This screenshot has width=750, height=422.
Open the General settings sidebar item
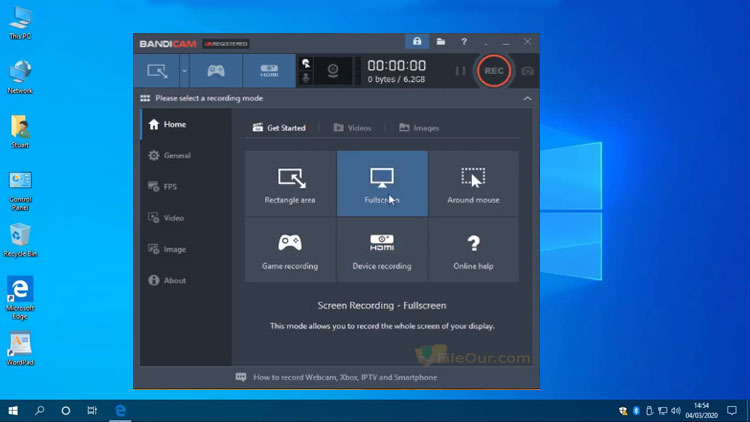pyautogui.click(x=187, y=155)
